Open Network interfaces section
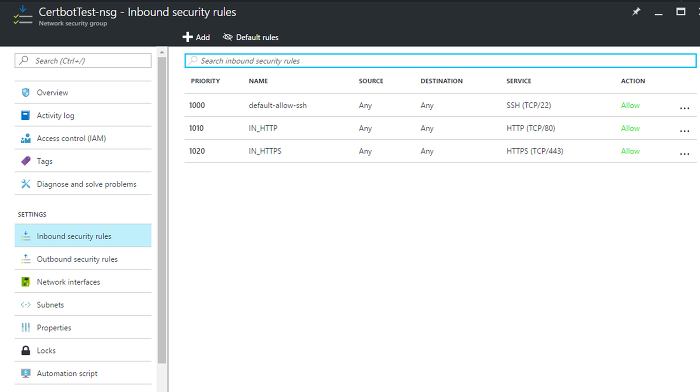This screenshot has height=392, width=700. click(x=83, y=282)
